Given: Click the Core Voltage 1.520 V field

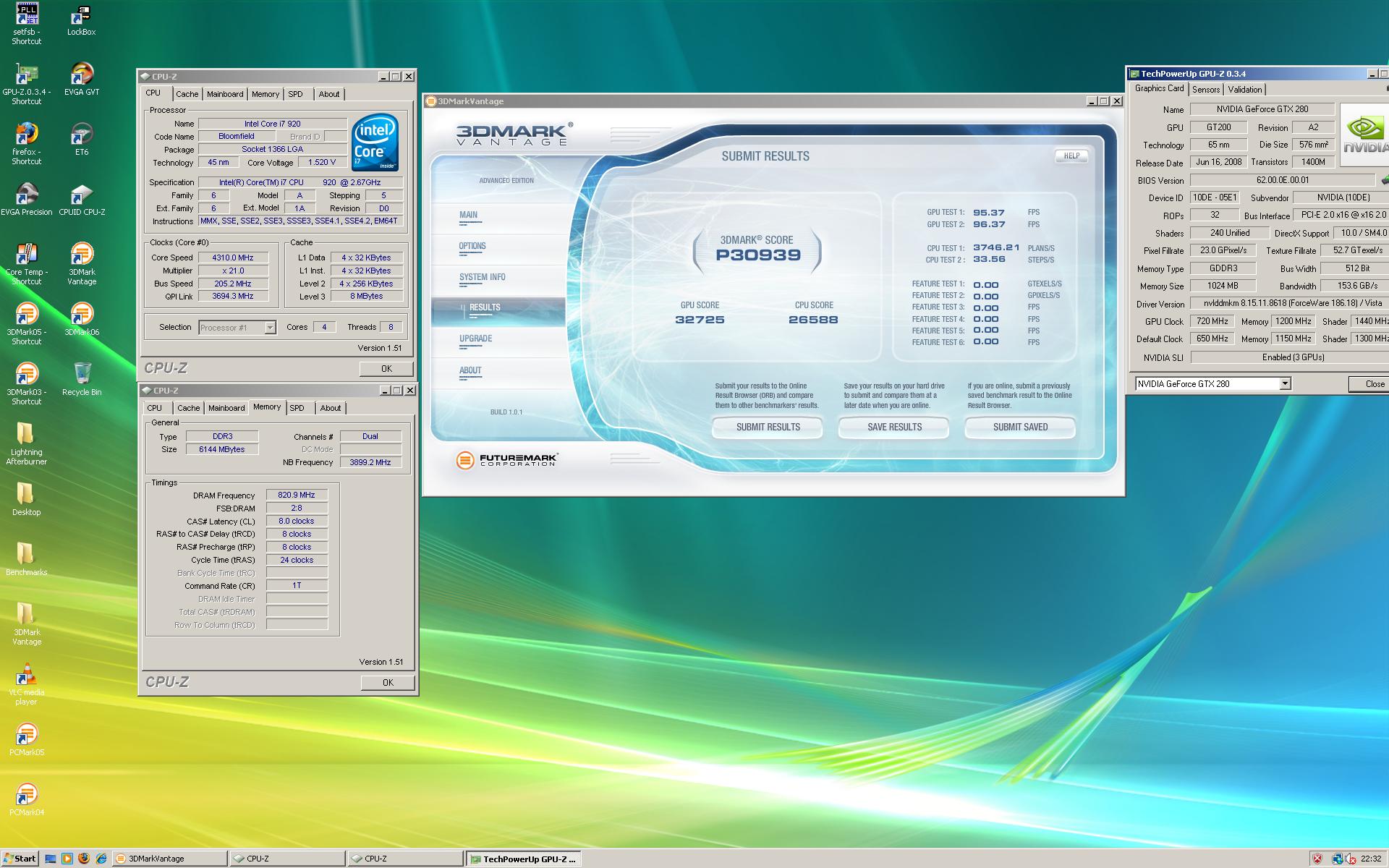Looking at the screenshot, I should (322, 163).
